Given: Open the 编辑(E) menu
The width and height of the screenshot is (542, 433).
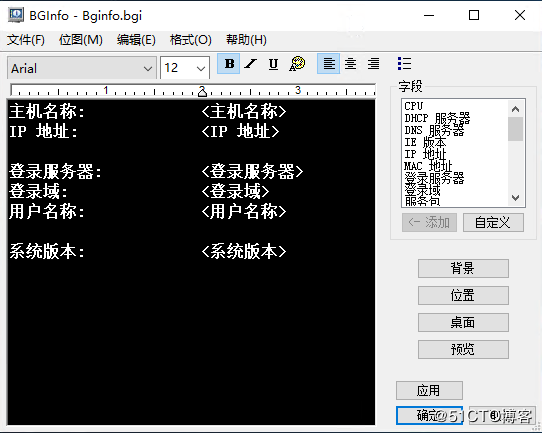Looking at the screenshot, I should point(136,40).
